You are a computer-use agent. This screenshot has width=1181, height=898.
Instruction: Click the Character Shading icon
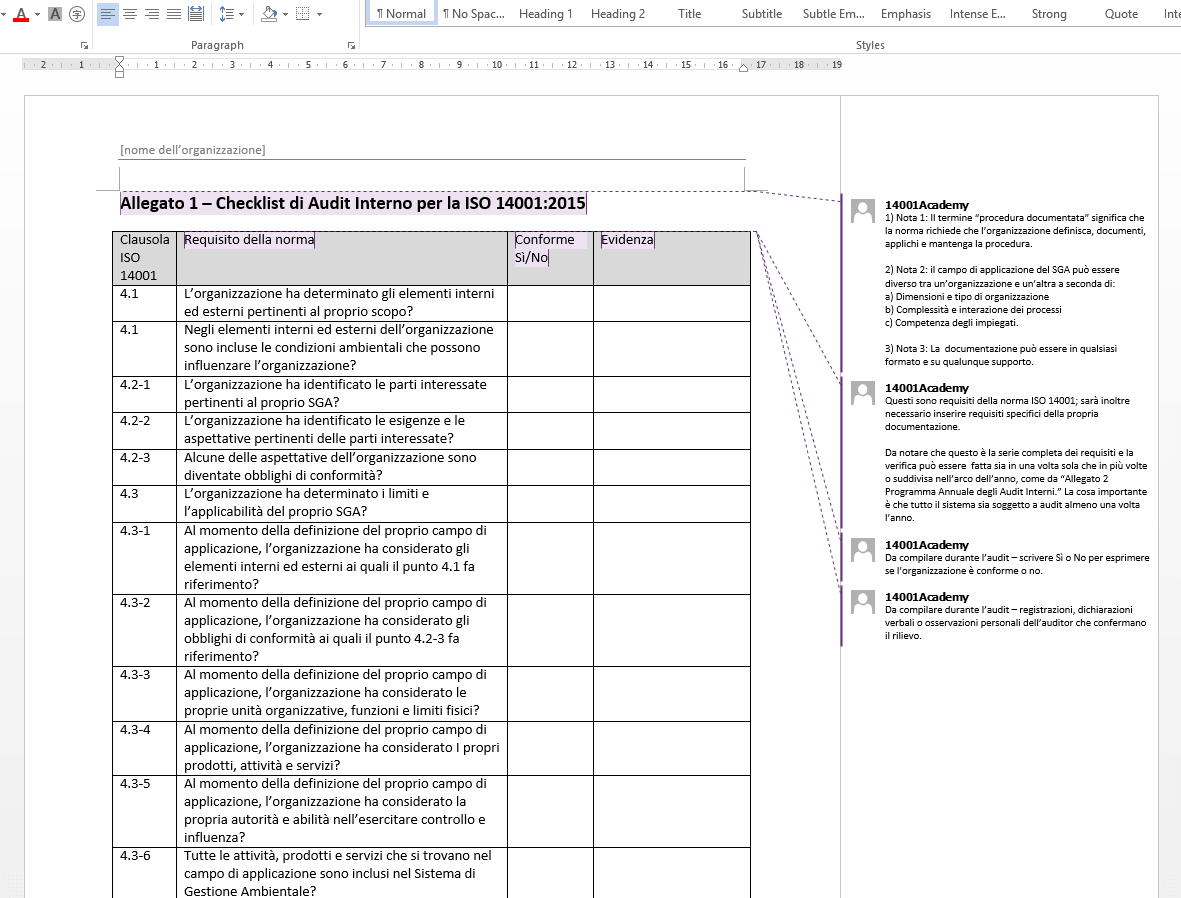(x=56, y=14)
